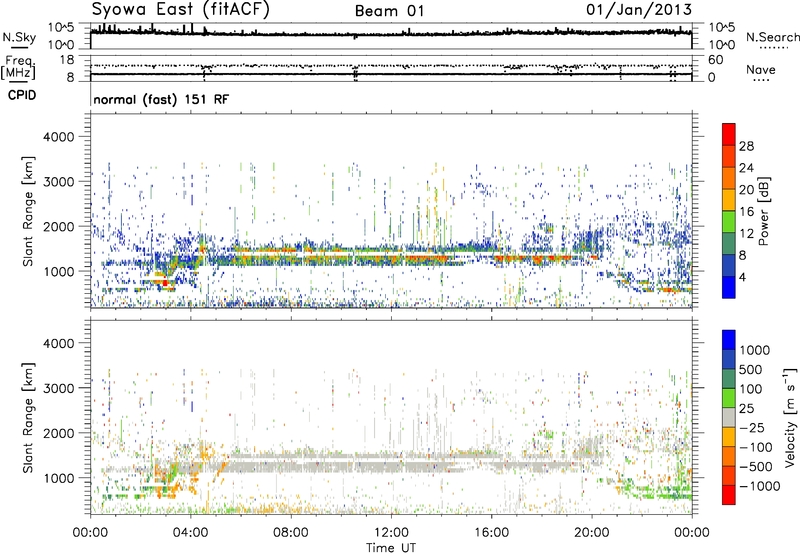This screenshot has width=800, height=554.
Task: Click the "2000" tick of the velocity panel
Action: (59, 433)
